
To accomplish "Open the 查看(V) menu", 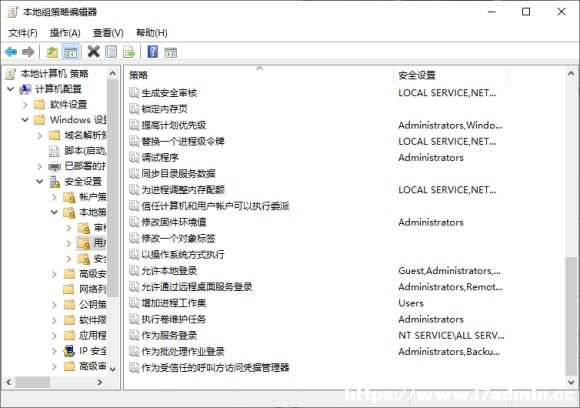I will (x=108, y=33).
